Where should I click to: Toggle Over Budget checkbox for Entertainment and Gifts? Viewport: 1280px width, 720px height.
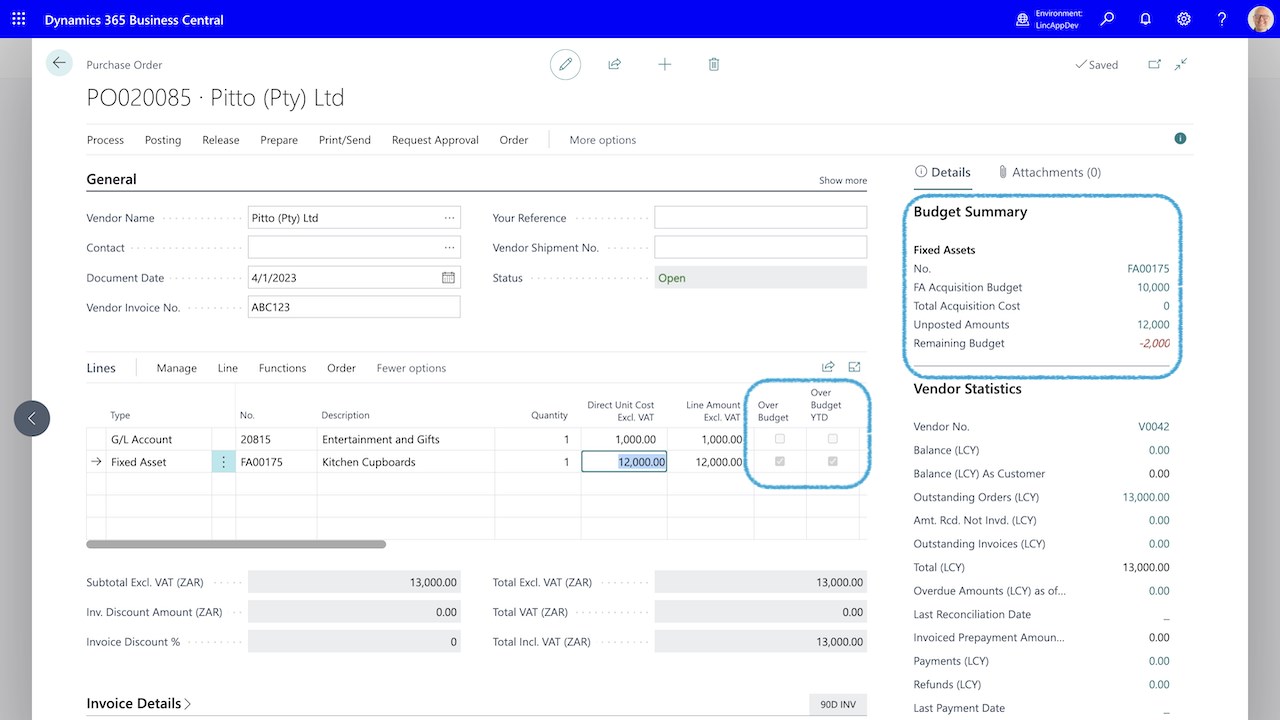pyautogui.click(x=780, y=439)
